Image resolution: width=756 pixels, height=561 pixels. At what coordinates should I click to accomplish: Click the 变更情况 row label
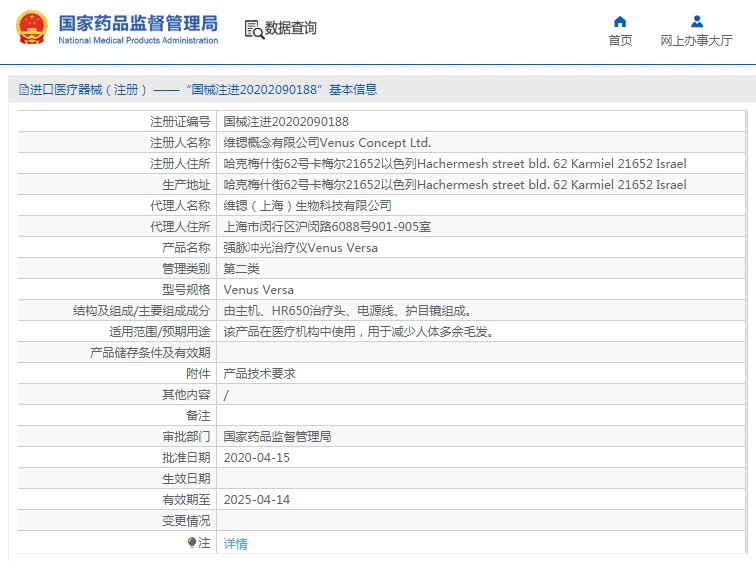tap(186, 521)
